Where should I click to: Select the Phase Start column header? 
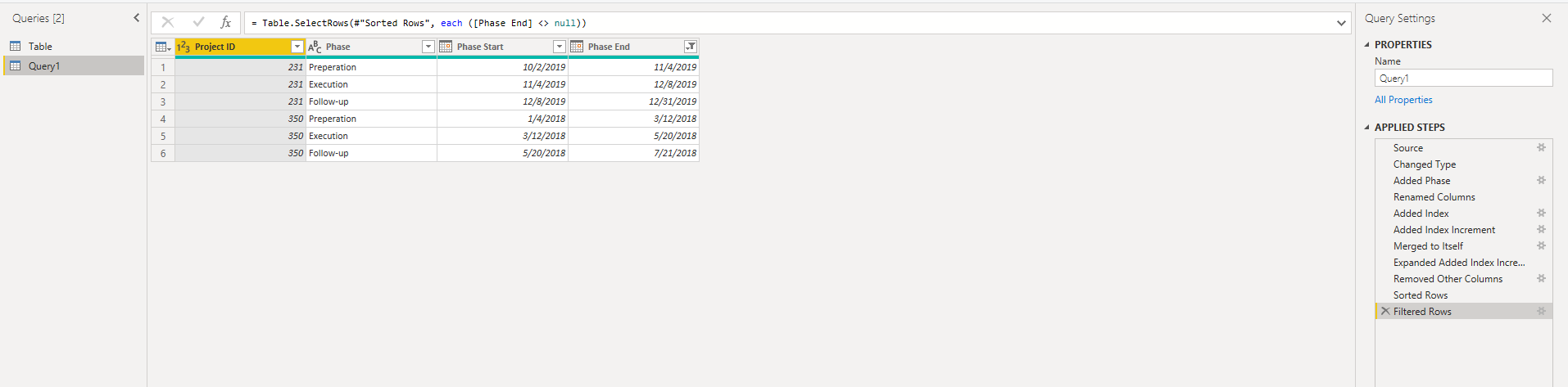[502, 47]
